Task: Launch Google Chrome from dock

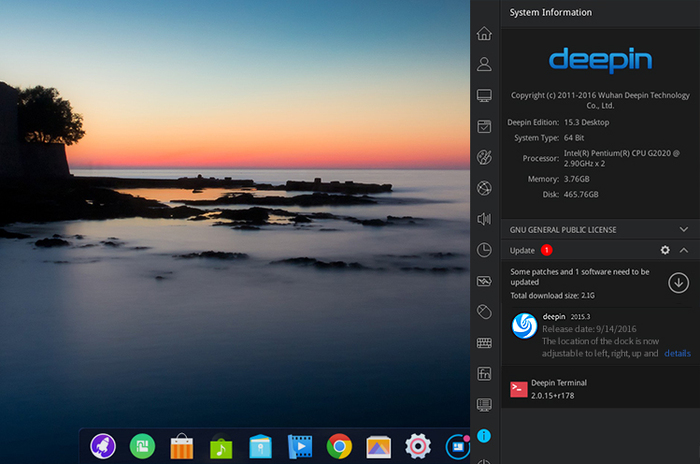Action: [339, 446]
